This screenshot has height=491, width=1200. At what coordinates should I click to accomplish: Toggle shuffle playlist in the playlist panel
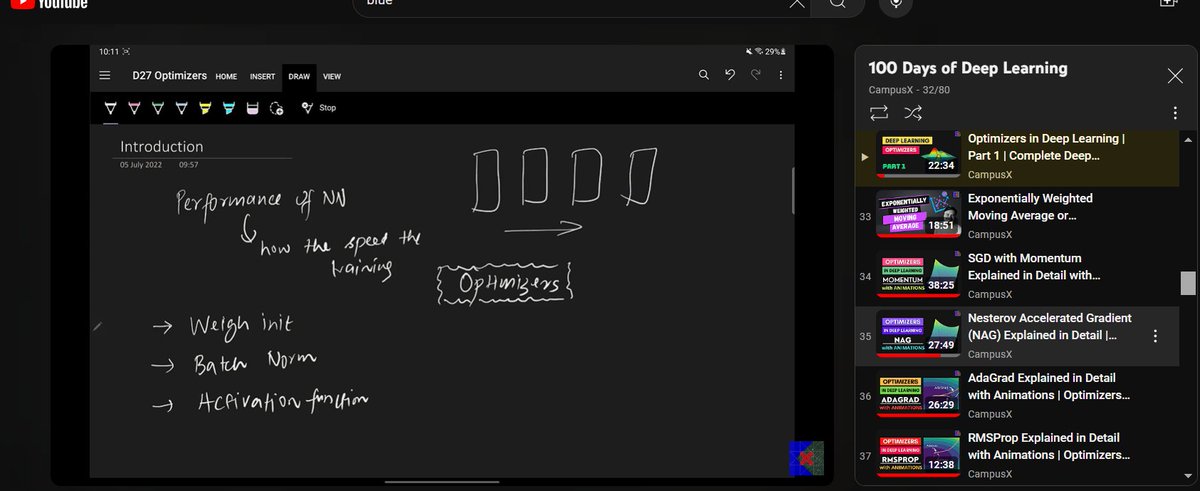tap(913, 112)
